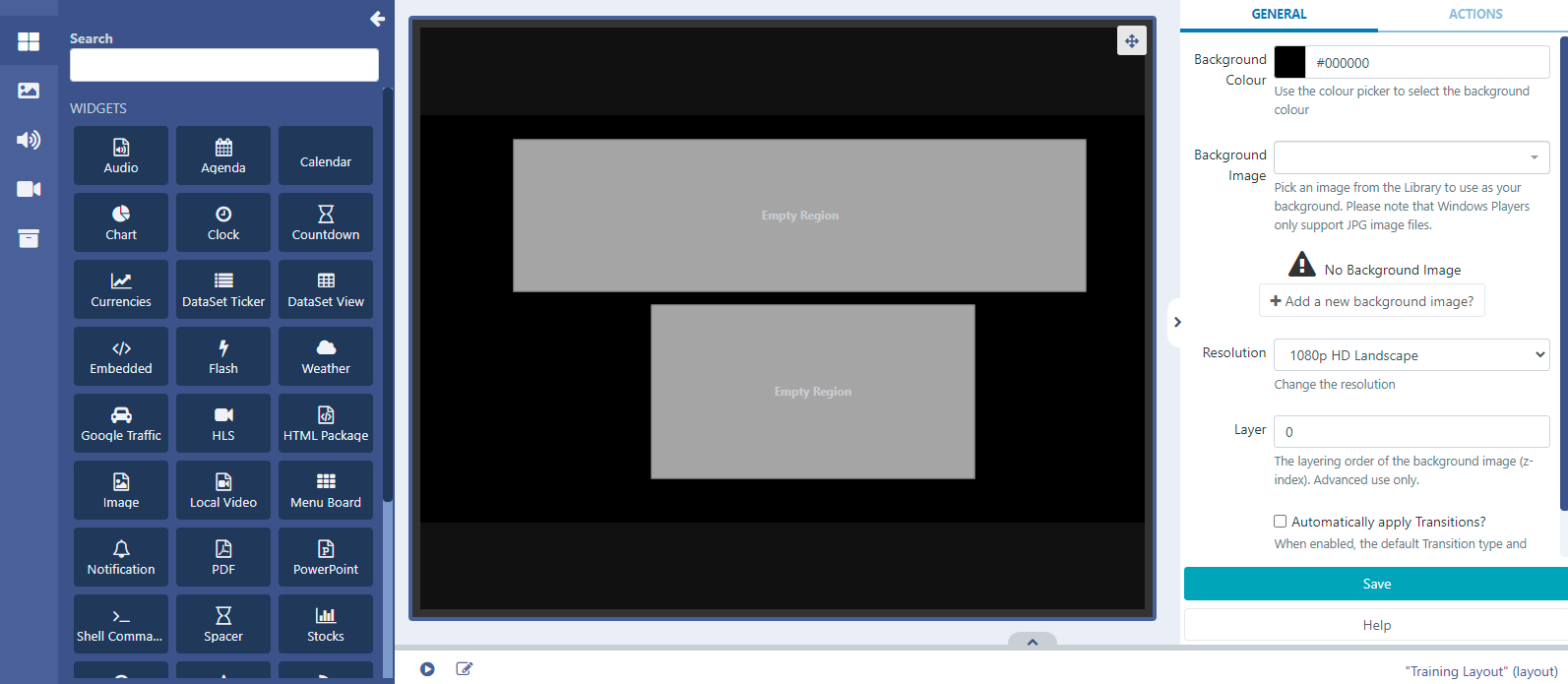The height and width of the screenshot is (684, 1568).
Task: Add the Embedded widget
Action: tap(121, 356)
